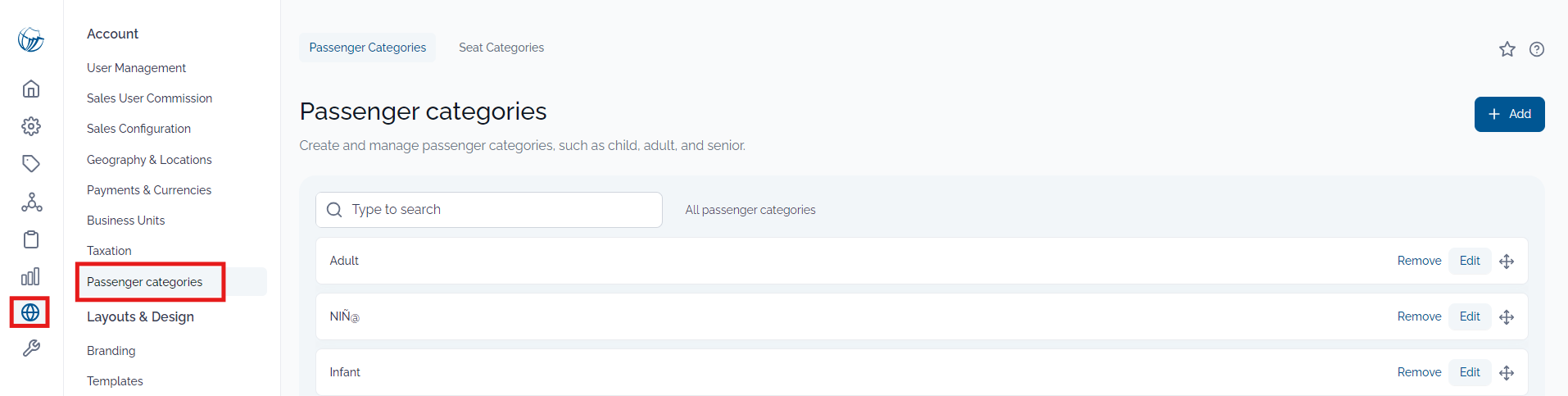This screenshot has height=396, width=1568.
Task: Select the price tag icon in sidebar
Action: coord(31,164)
